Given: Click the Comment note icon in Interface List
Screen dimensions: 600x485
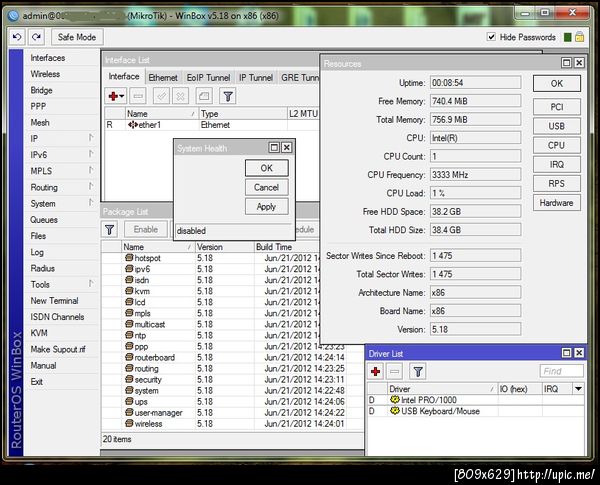Looking at the screenshot, I should click(x=204, y=96).
